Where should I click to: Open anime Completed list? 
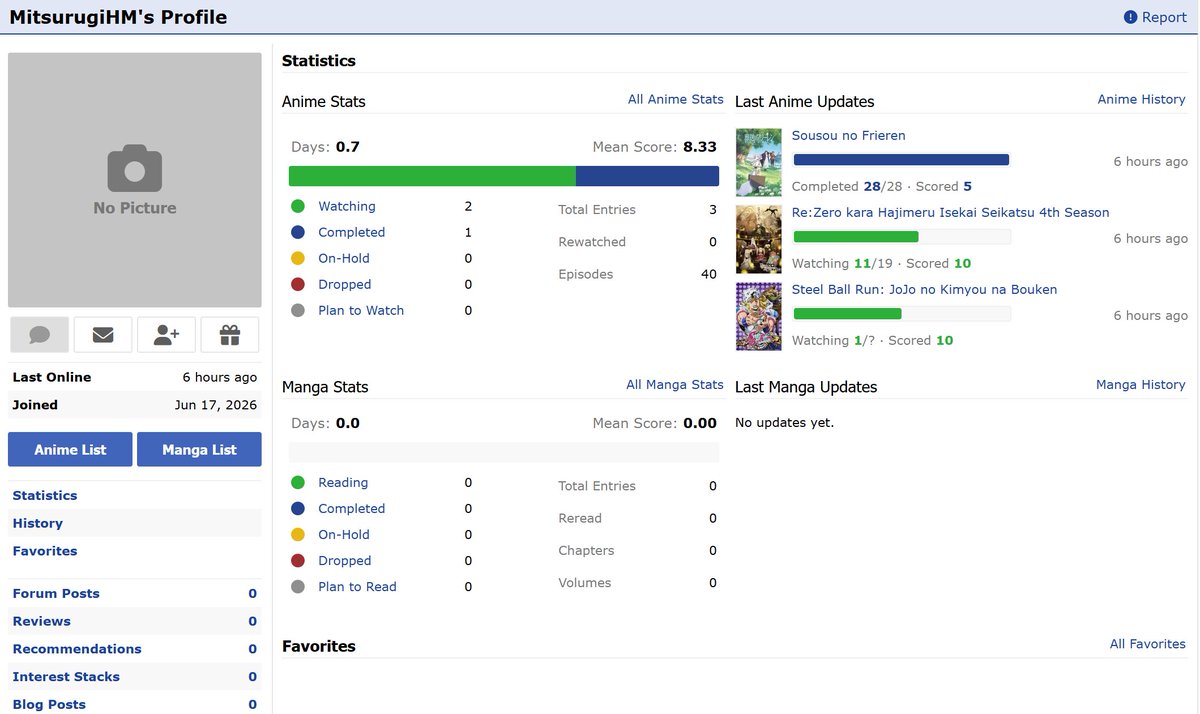point(351,232)
